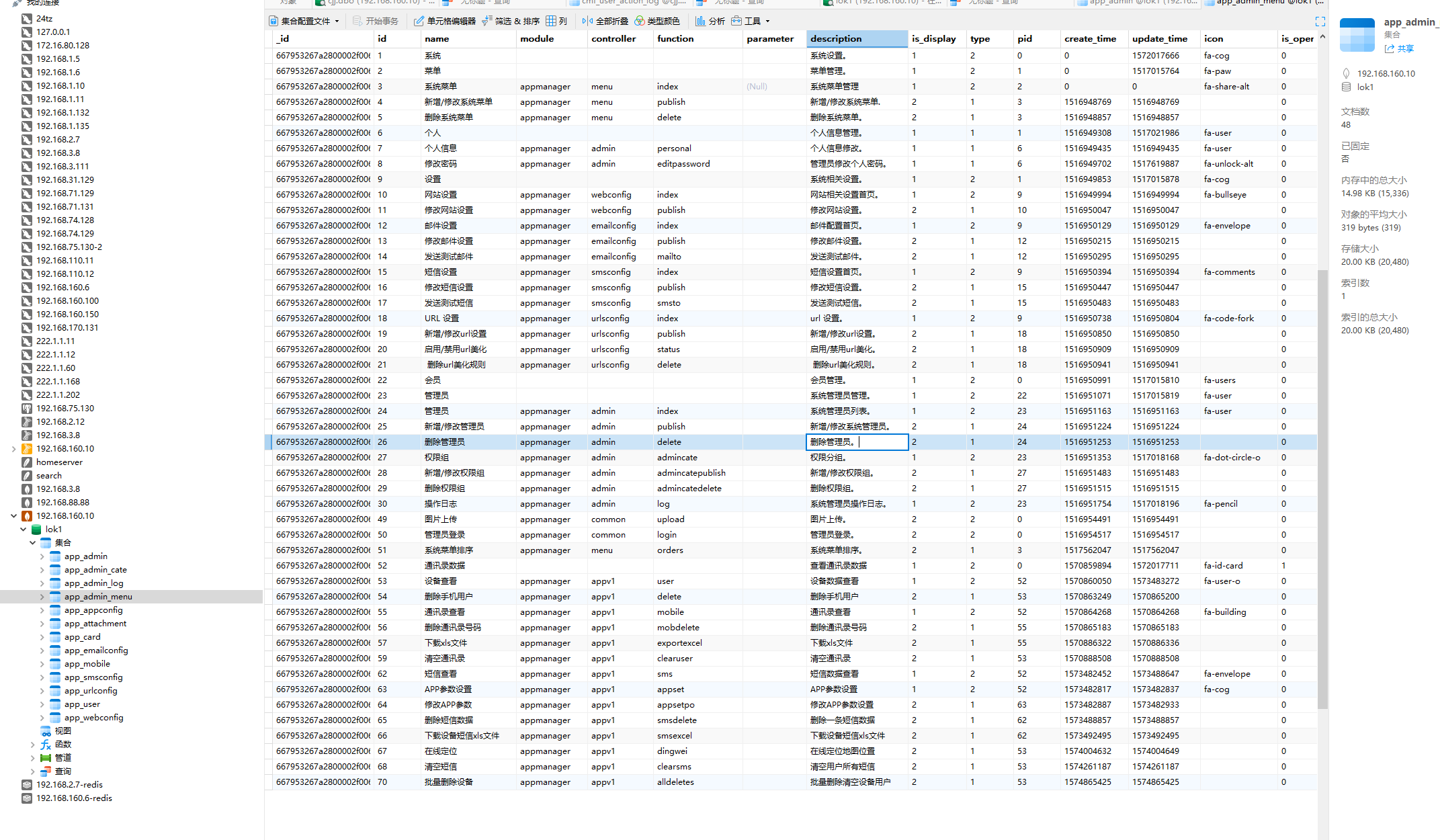Viewport: 1440px width, 840px height.
Task: Click the app_card collection icon
Action: click(x=55, y=637)
